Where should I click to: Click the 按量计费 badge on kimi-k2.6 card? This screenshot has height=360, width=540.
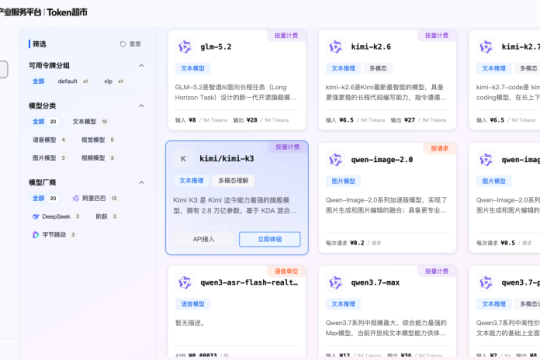click(x=437, y=35)
